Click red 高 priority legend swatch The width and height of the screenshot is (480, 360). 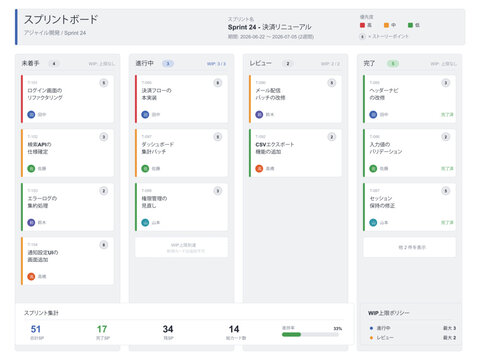coord(362,25)
